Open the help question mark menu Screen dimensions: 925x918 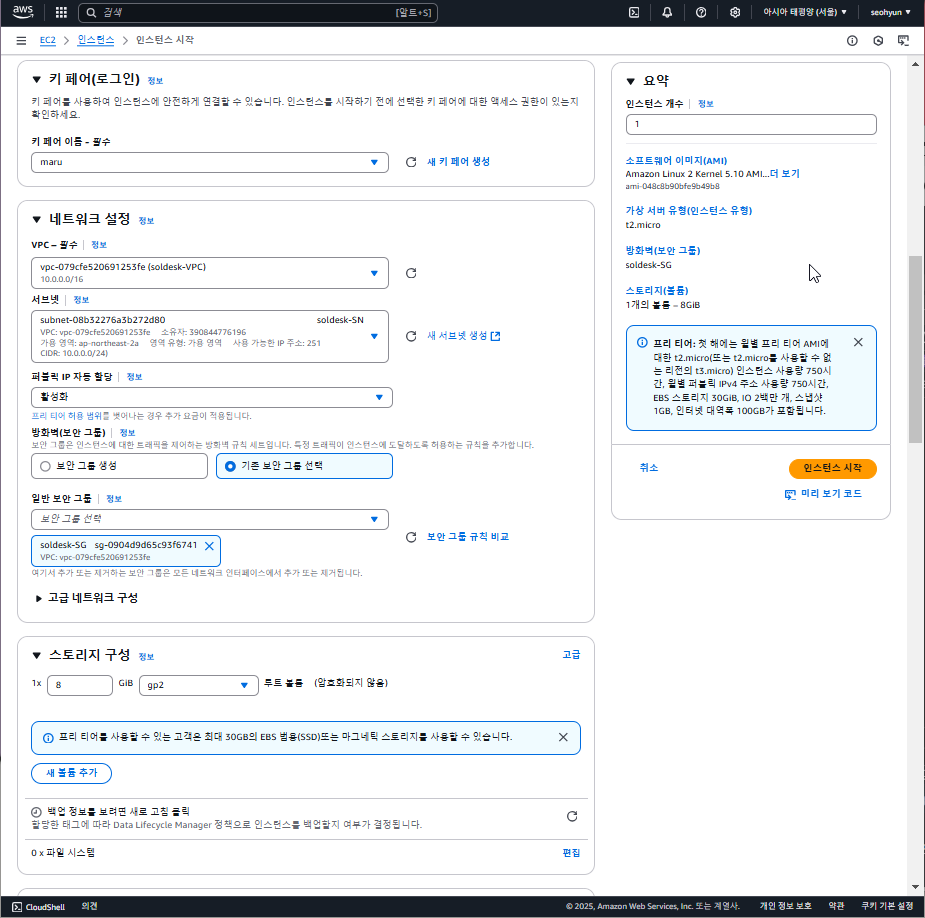(x=701, y=12)
